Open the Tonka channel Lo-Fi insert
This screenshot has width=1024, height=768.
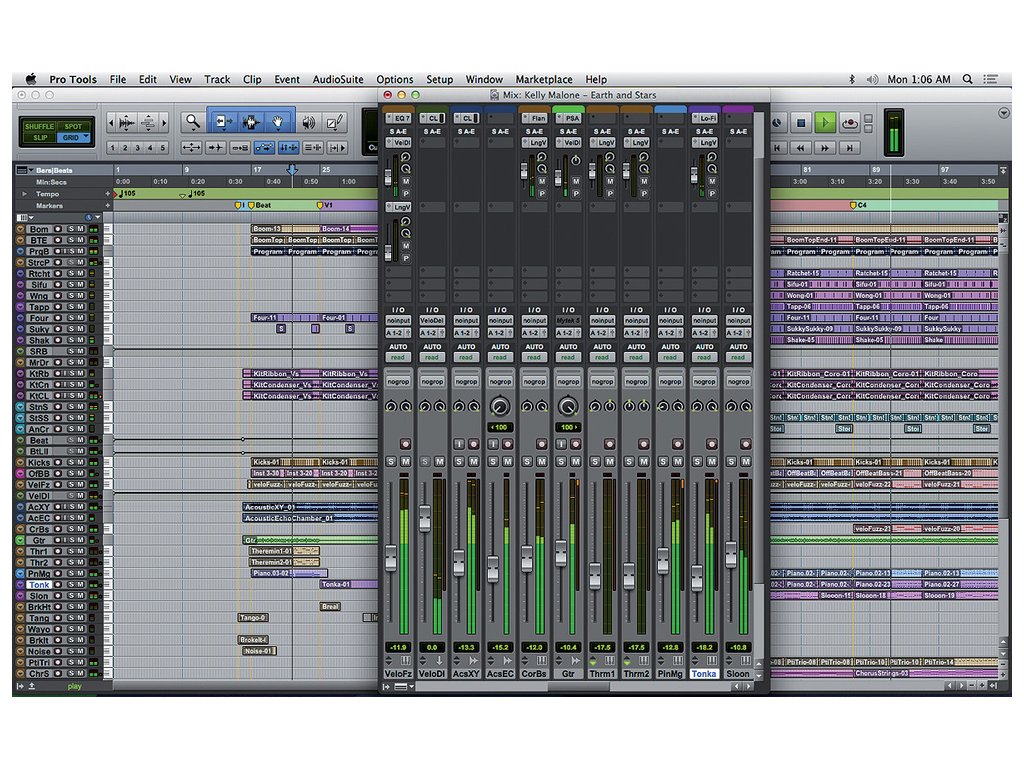tap(705, 118)
